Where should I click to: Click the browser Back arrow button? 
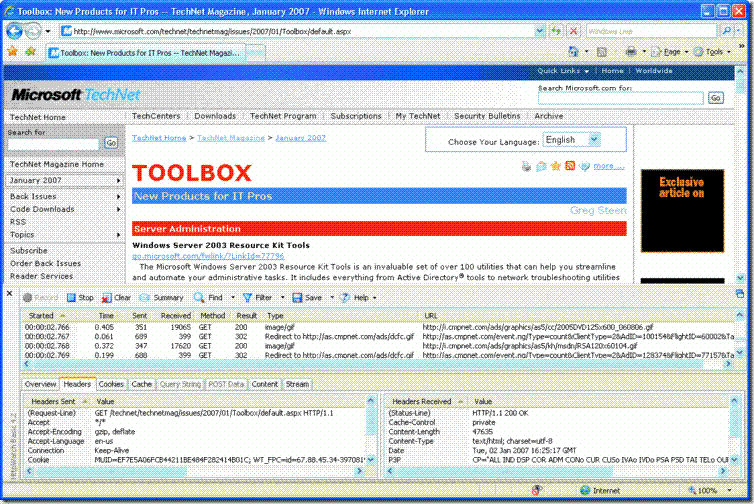click(14, 31)
